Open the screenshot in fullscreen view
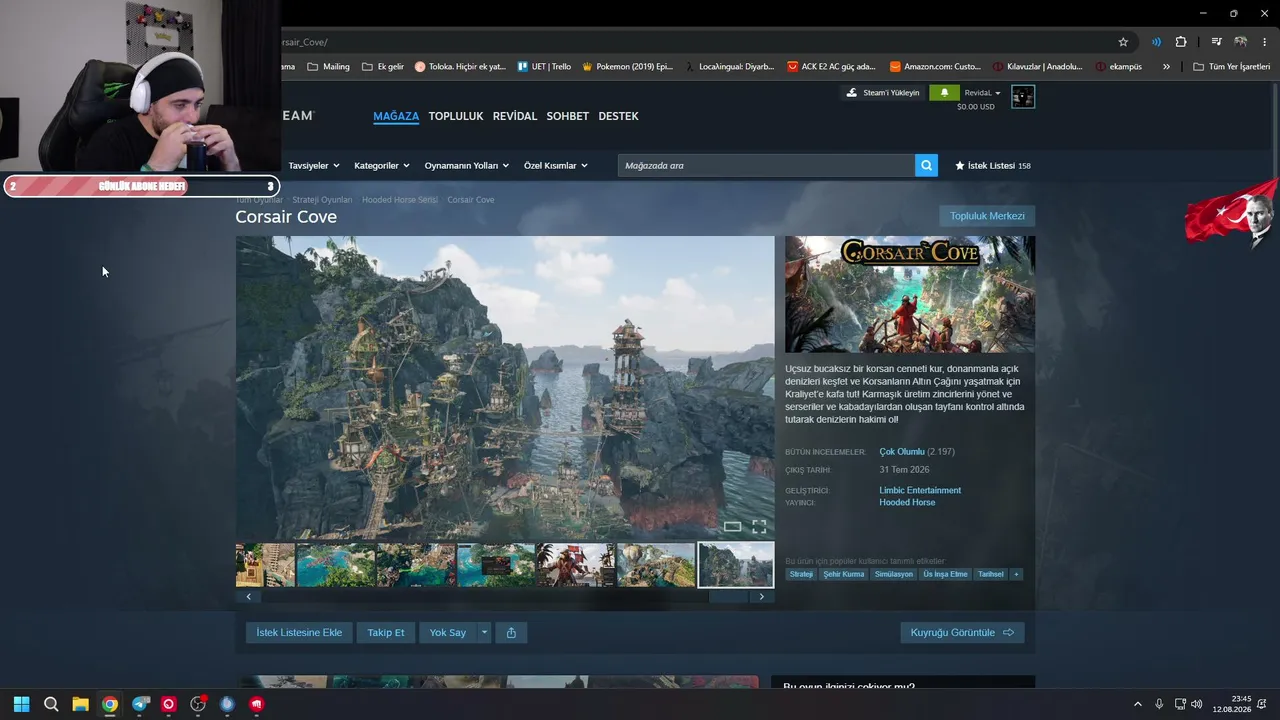The width and height of the screenshot is (1280, 720). [759, 526]
